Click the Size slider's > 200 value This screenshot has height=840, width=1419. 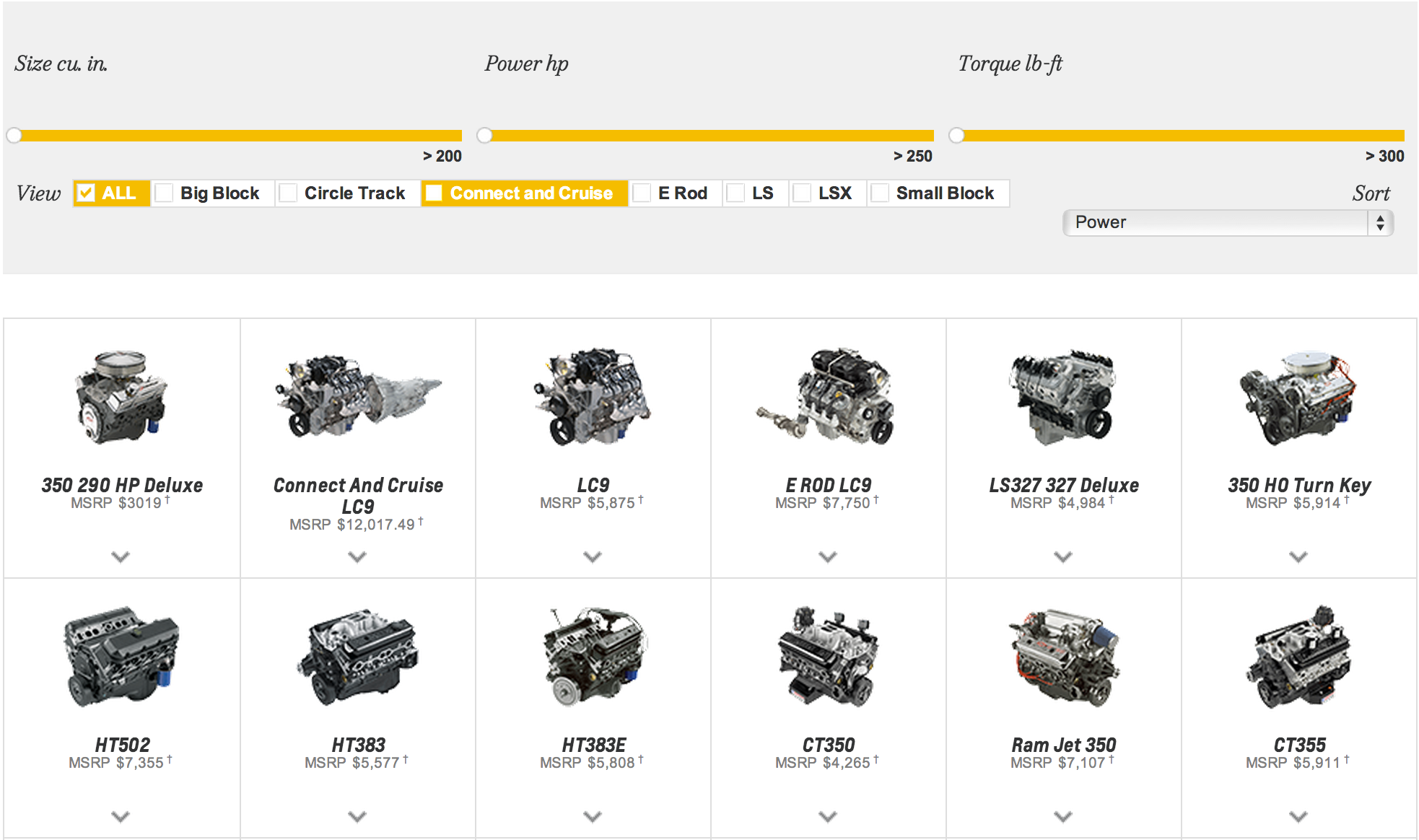442,156
